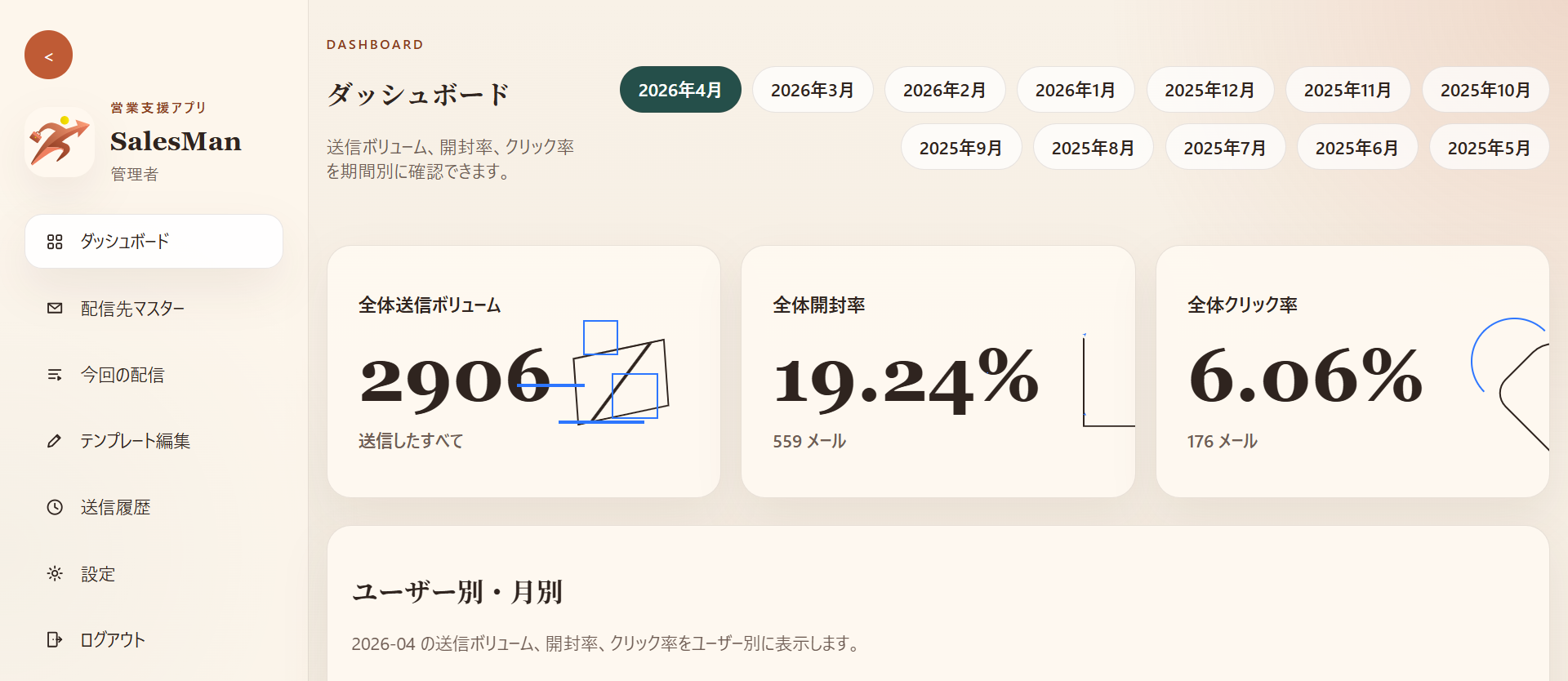Image resolution: width=1568 pixels, height=681 pixels.
Task: Switch period to 2026年3月
Action: (813, 90)
